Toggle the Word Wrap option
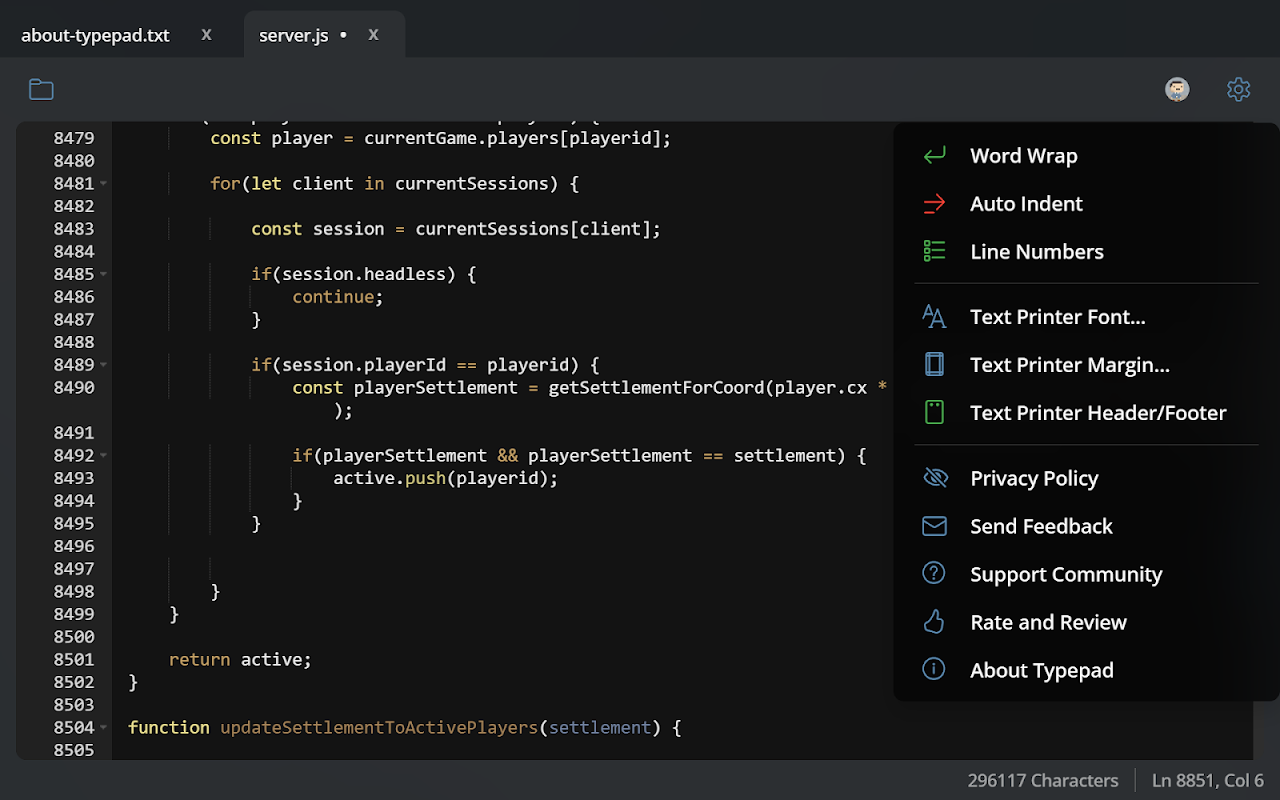This screenshot has height=800, width=1280. coord(1023,156)
